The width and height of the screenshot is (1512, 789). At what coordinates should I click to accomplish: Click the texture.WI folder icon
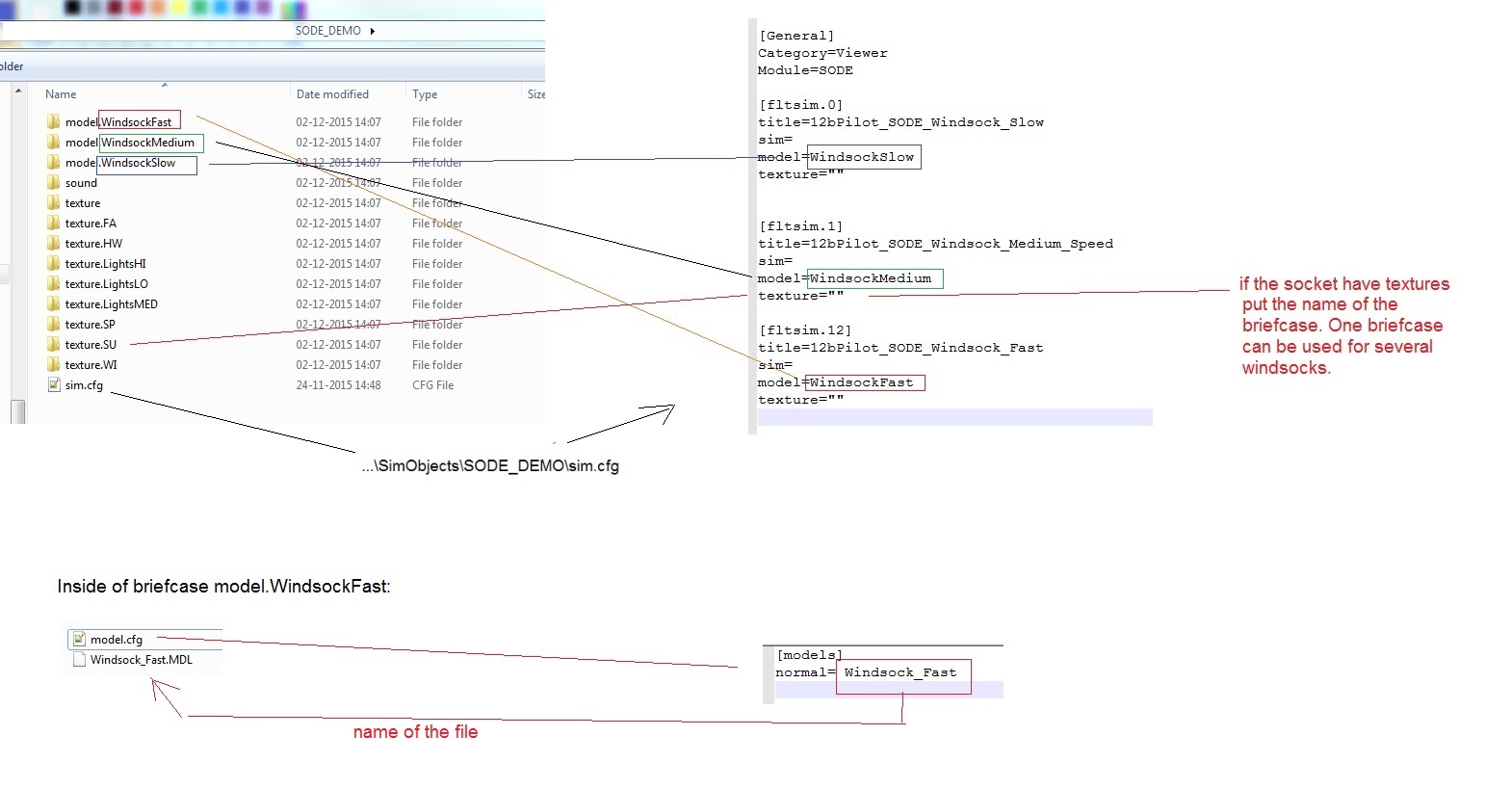click(x=53, y=365)
